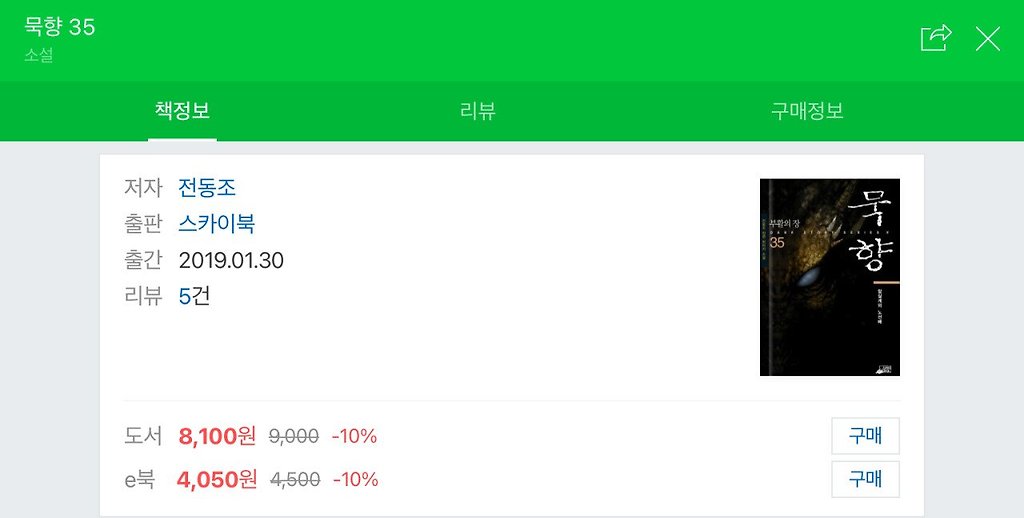This screenshot has height=518, width=1024.
Task: Buy the e북 edition with 구매 button
Action: pos(865,479)
